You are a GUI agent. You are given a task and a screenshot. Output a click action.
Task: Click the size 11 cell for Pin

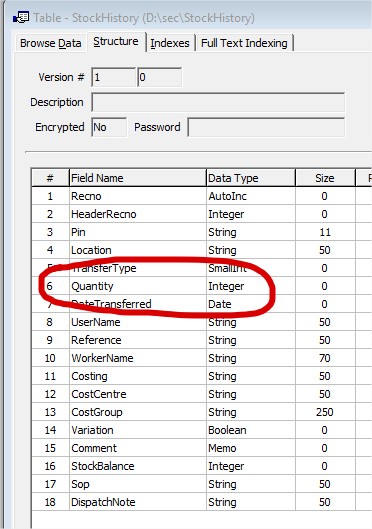pyautogui.click(x=325, y=232)
